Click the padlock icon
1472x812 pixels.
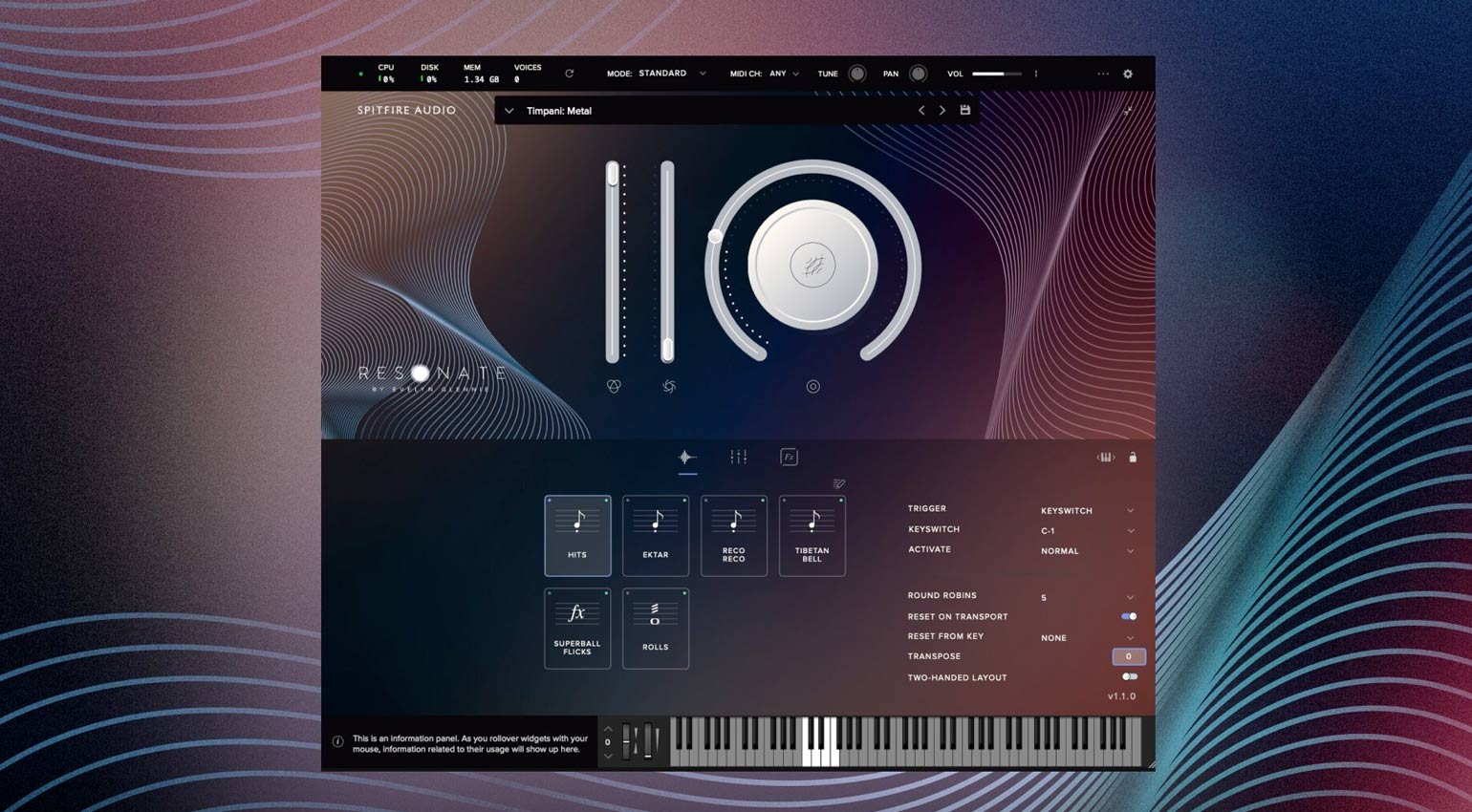tap(1133, 458)
